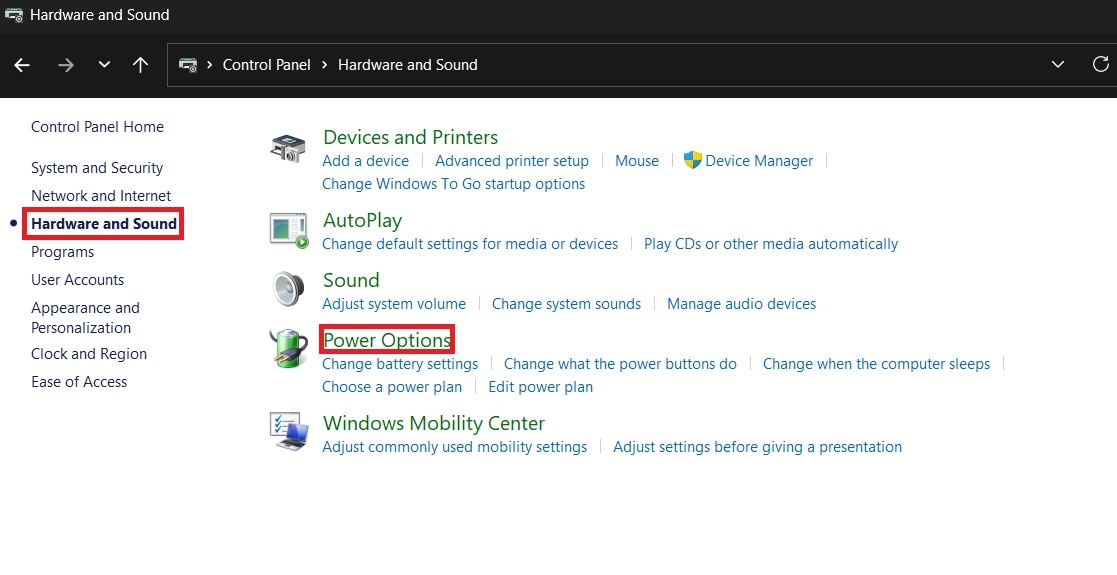
Task: Click Choose a power plan
Action: 392,387
